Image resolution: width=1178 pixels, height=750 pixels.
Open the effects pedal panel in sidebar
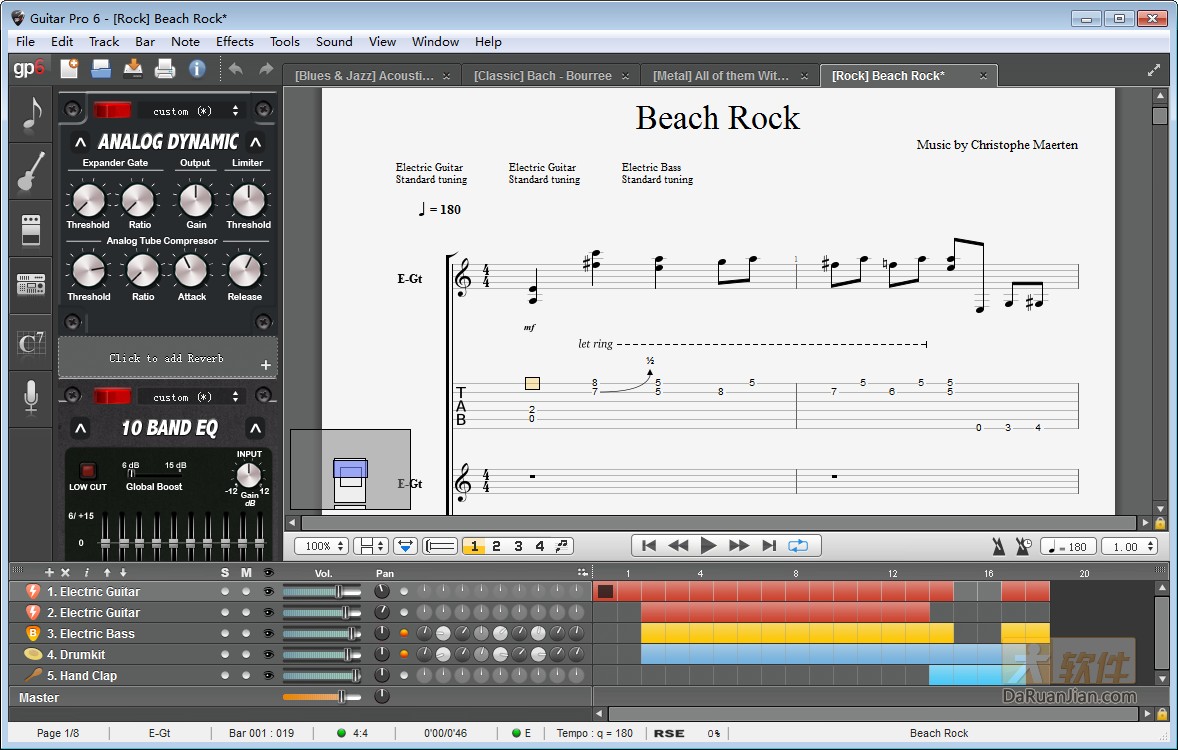pos(31,229)
